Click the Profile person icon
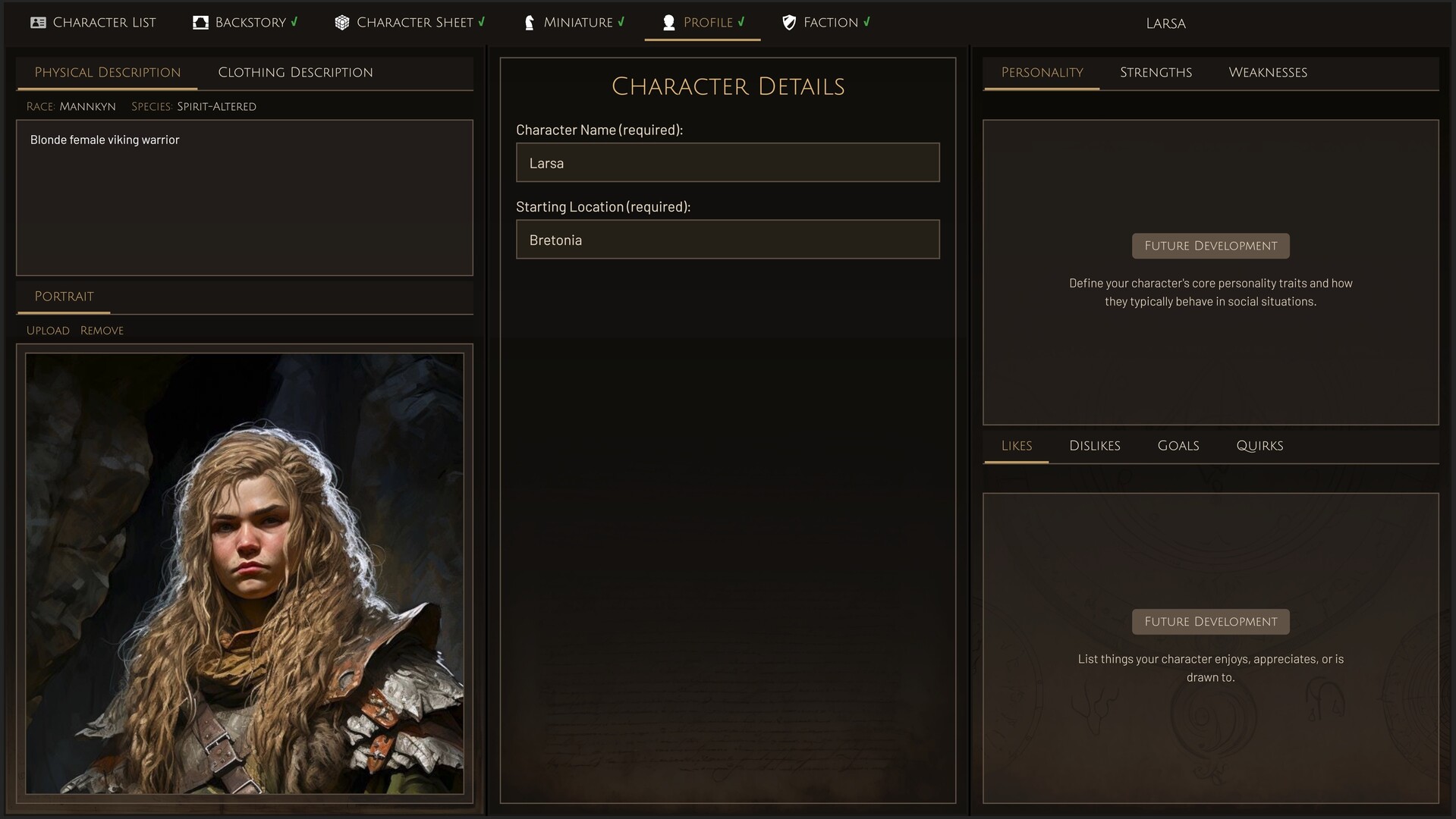 coord(669,22)
